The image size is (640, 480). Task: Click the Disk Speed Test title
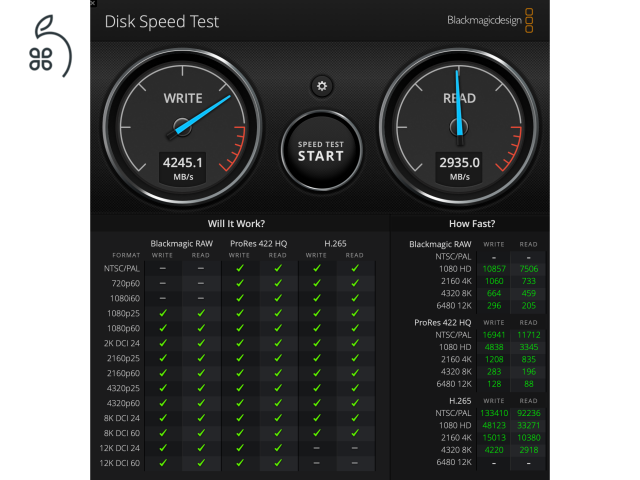tap(162, 22)
